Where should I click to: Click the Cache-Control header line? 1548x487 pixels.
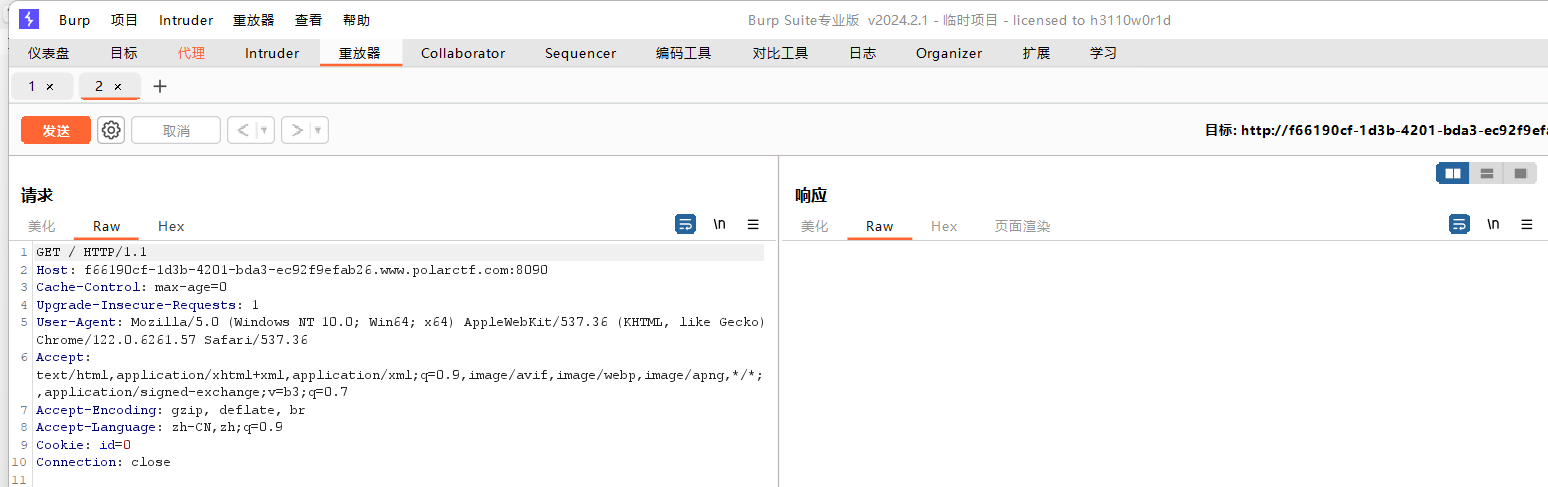(132, 287)
